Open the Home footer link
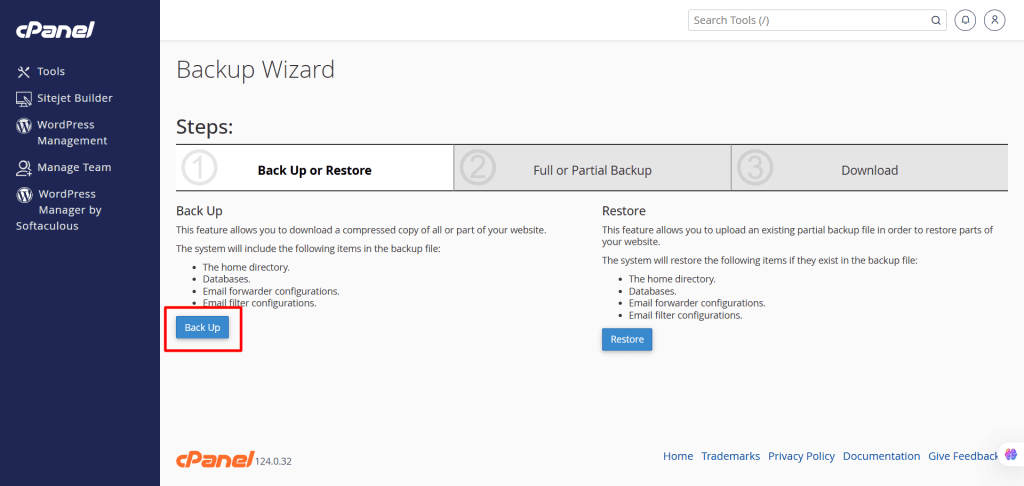 coord(678,456)
